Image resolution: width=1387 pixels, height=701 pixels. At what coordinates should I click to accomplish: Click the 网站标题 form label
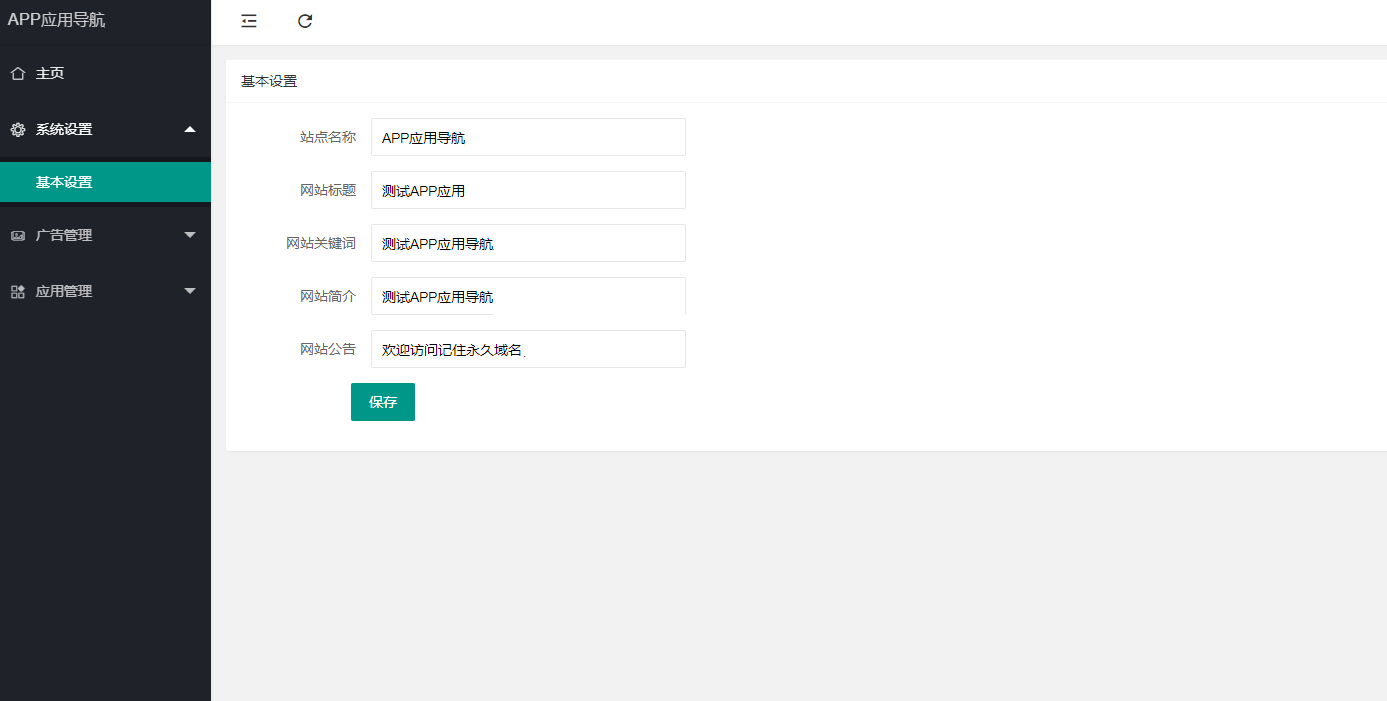click(328, 190)
